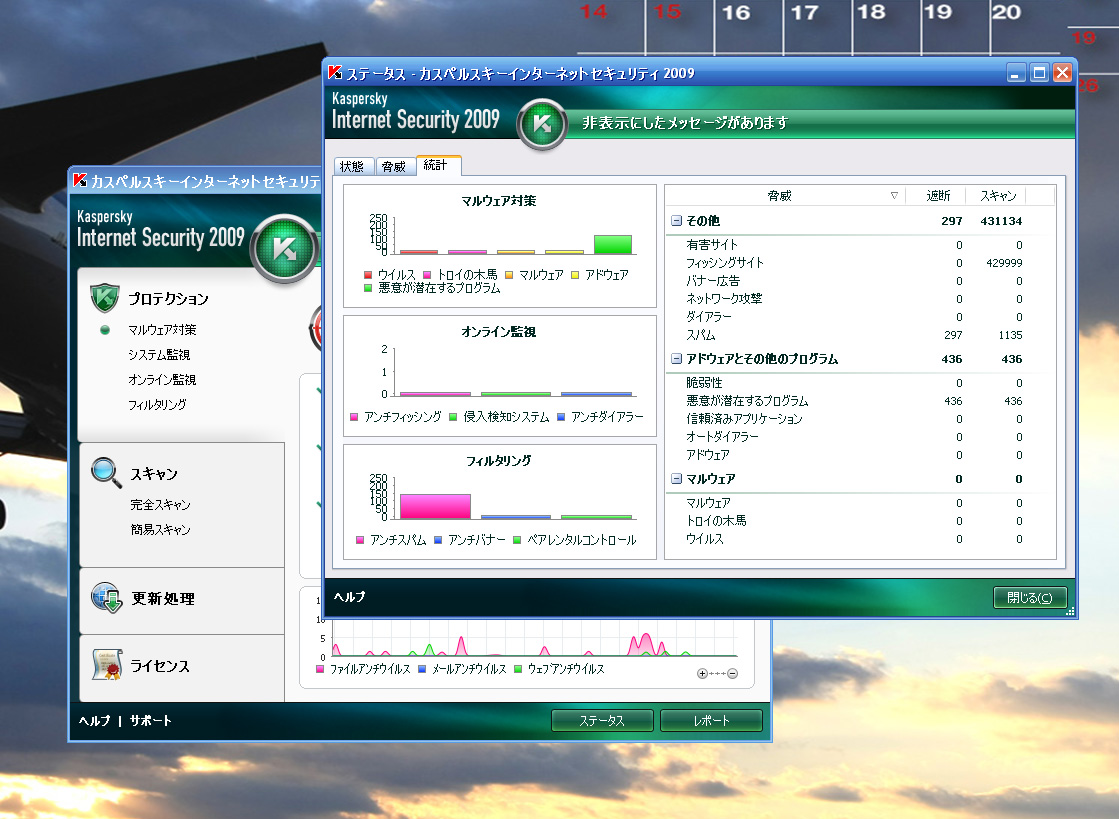Screen dimensions: 1119x819
Task: Sort by the スキャン column header
Action: (997, 195)
